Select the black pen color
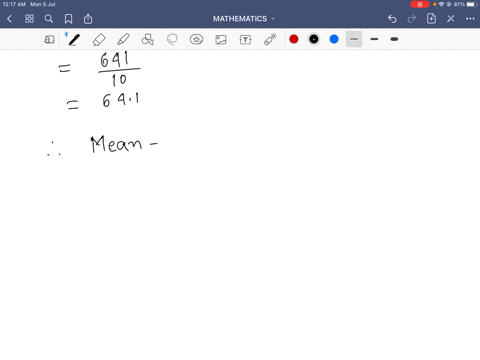Screen dimensions: 480x360 pos(314,39)
